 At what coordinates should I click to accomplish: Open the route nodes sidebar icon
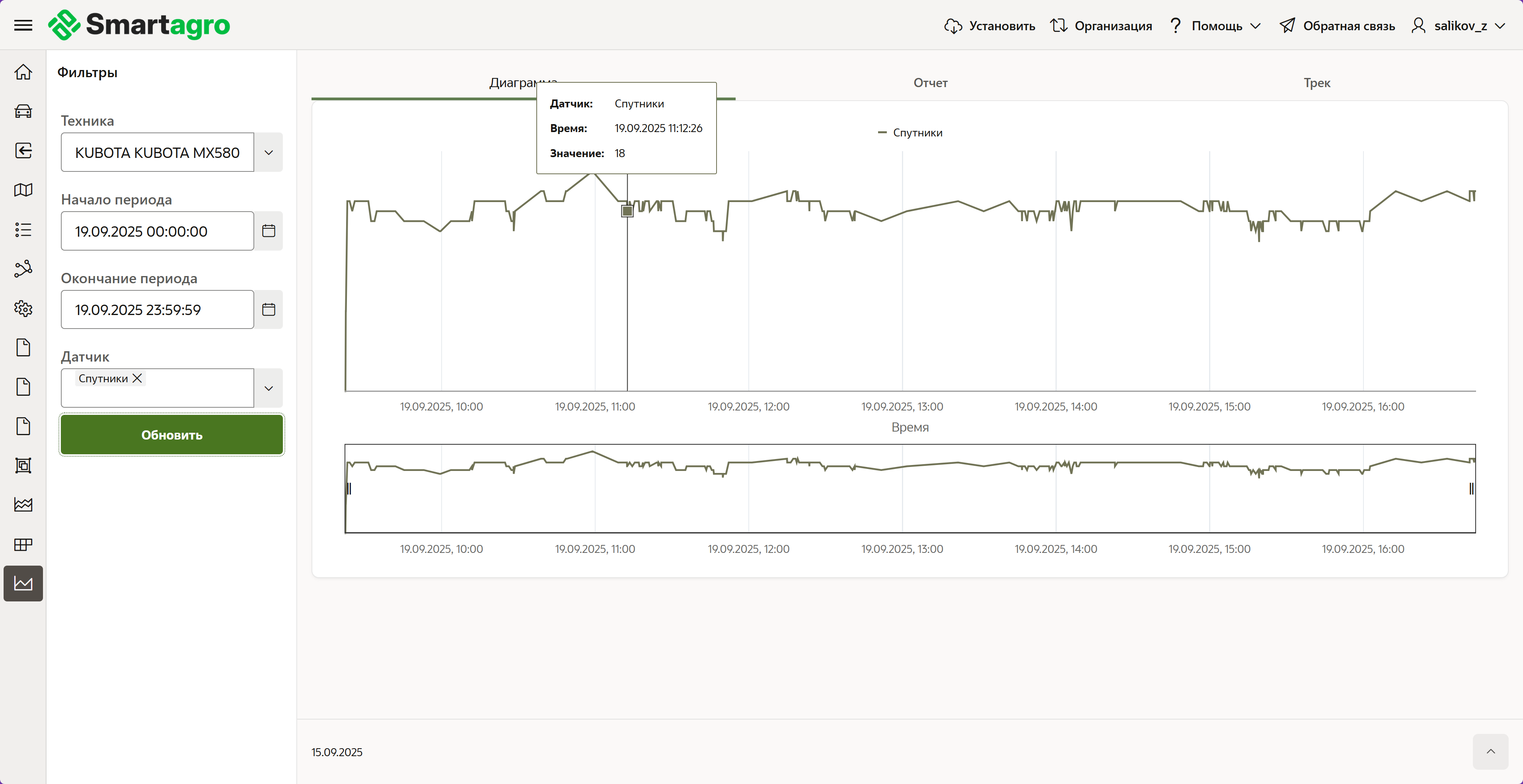[x=23, y=268]
